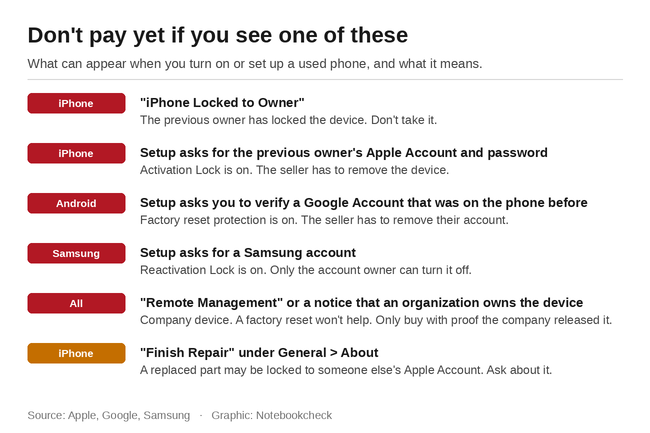Image resolution: width=650 pixels, height=433 pixels.
Task: Click the red All badge
Action: (76, 303)
